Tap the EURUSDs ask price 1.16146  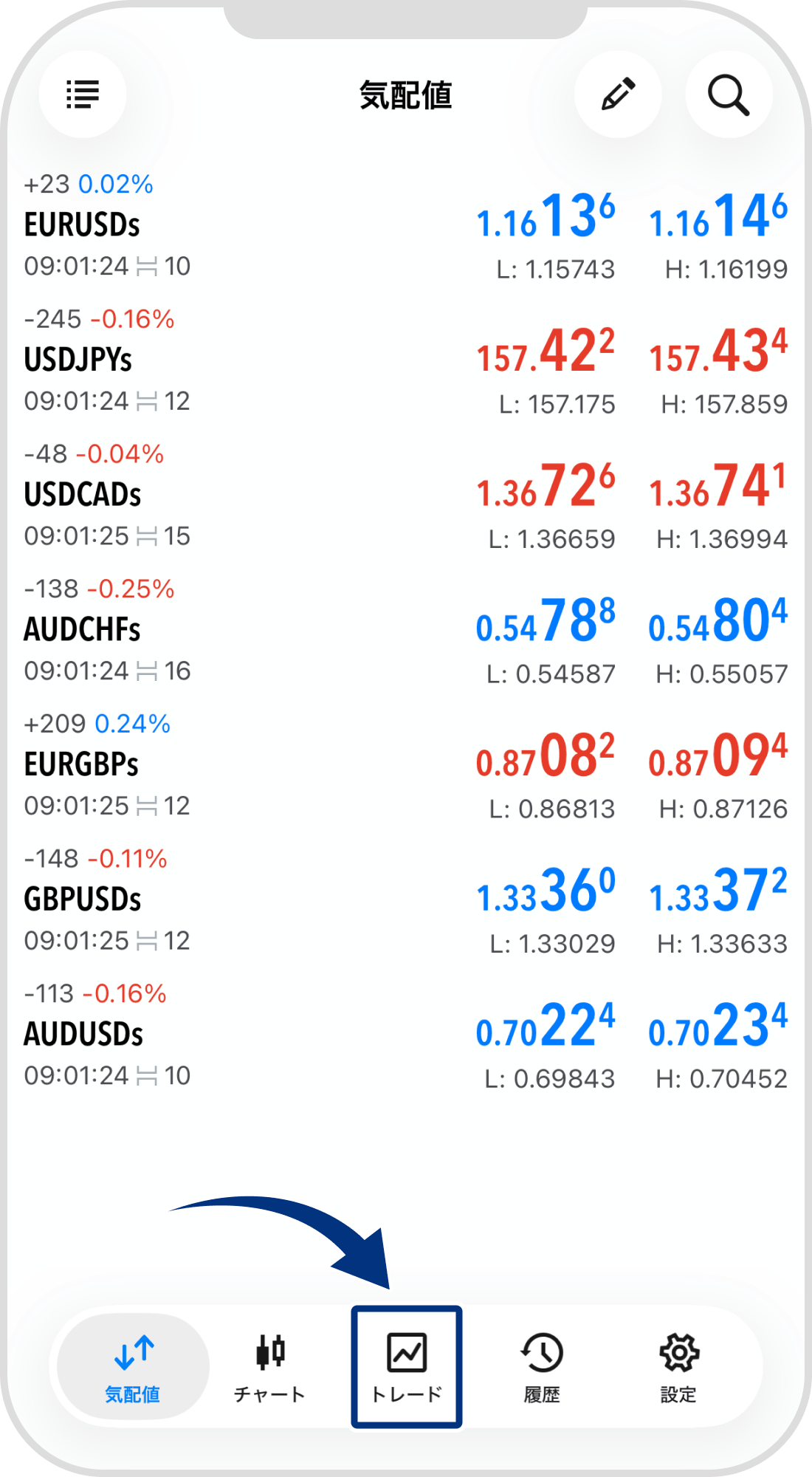718,217
